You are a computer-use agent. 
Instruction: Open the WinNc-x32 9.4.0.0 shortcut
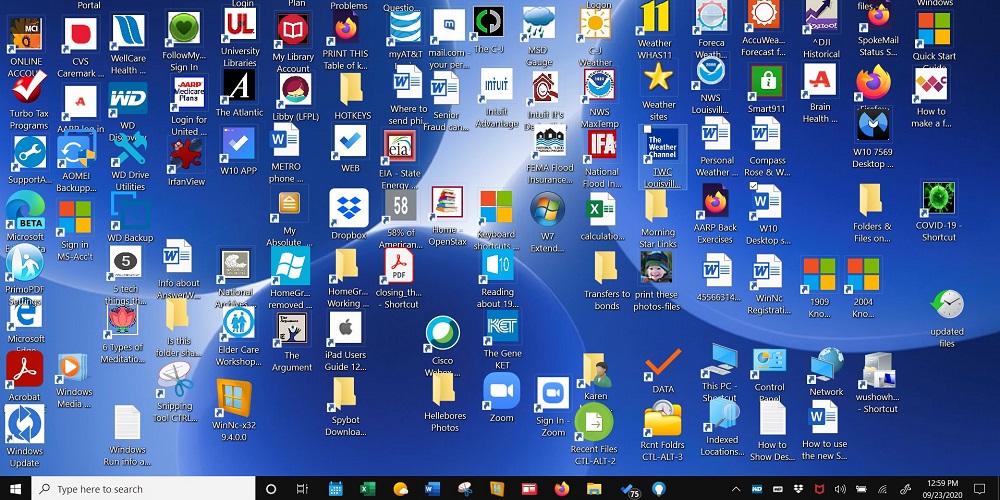coord(233,397)
